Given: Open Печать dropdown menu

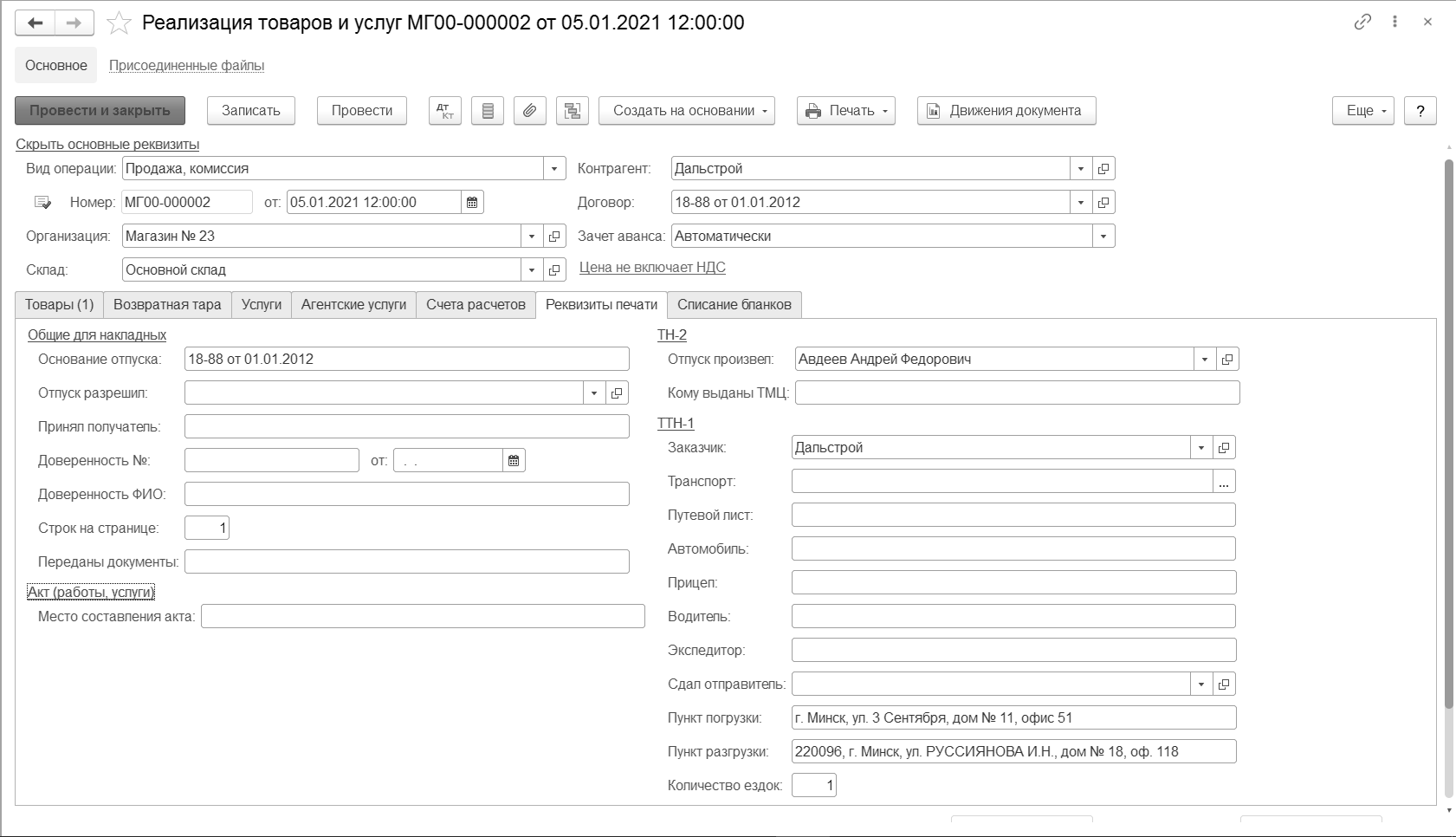Looking at the screenshot, I should pyautogui.click(x=846, y=111).
